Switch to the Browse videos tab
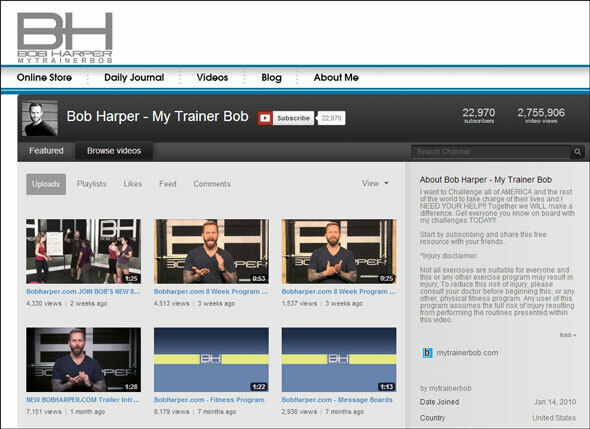This screenshot has height=429, width=590. pyautogui.click(x=114, y=151)
